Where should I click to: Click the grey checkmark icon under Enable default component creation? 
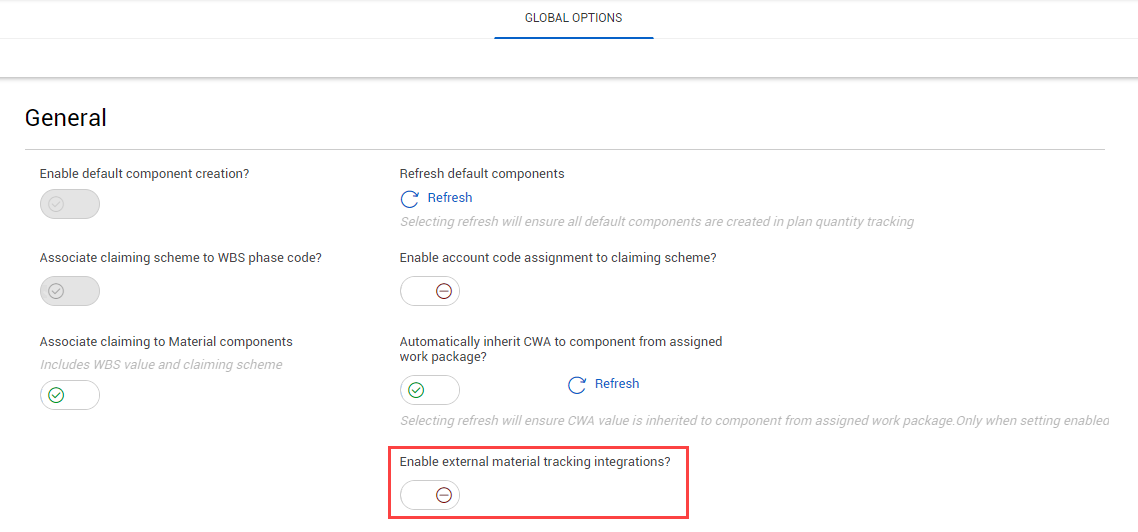point(56,205)
